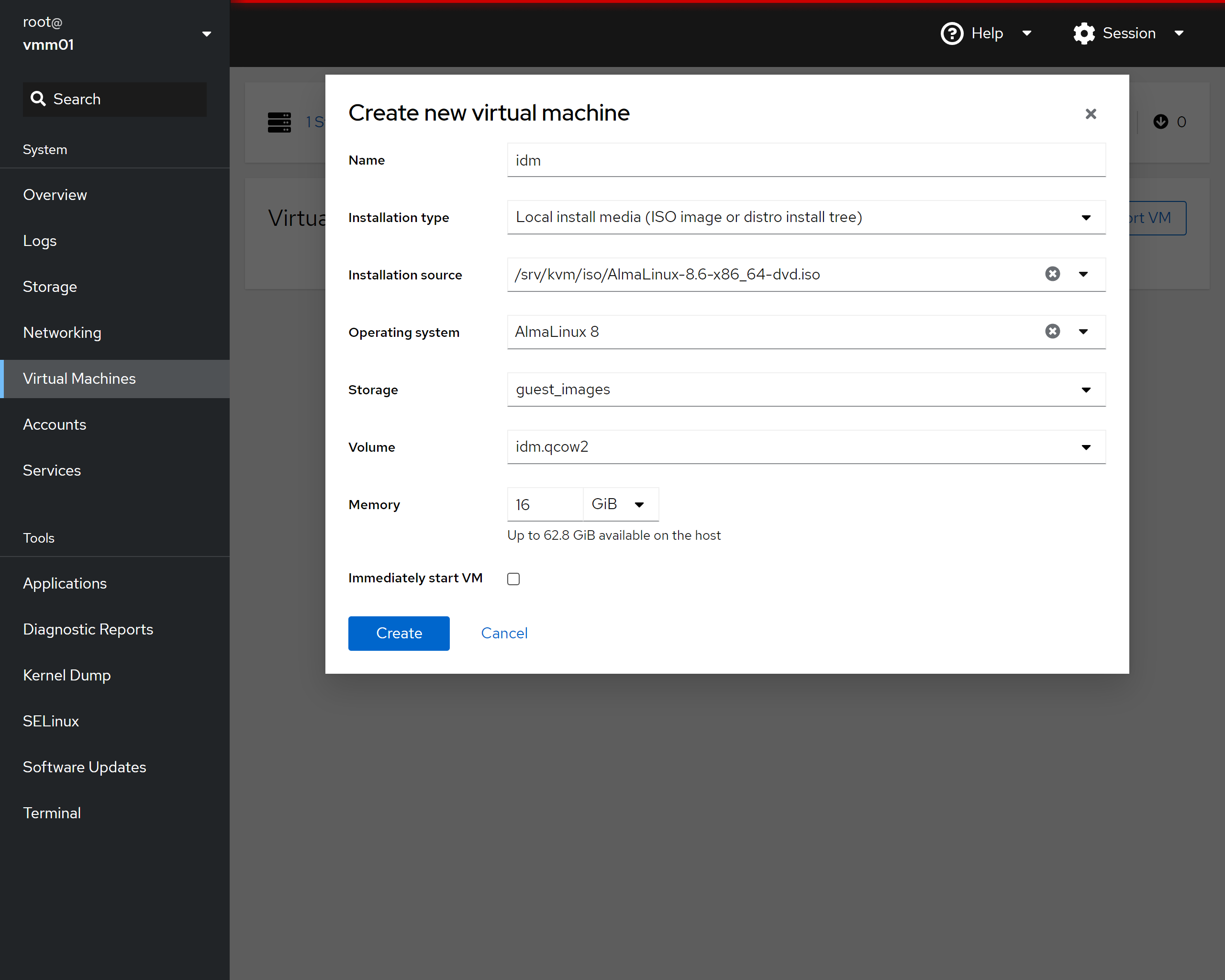The width and height of the screenshot is (1225, 980).
Task: Expand the Storage guest_images dropdown
Action: 1086,389
